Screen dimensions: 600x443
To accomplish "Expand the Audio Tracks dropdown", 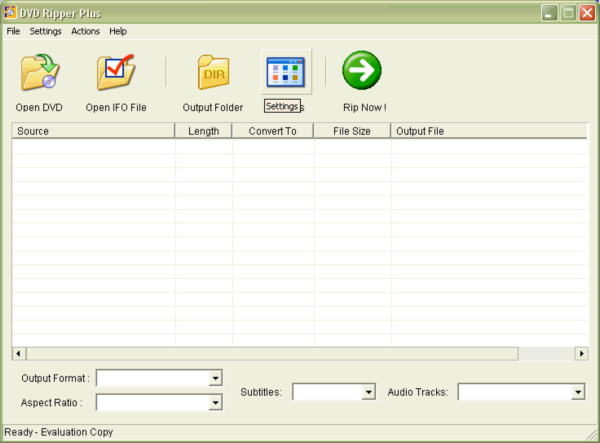I will click(578, 392).
